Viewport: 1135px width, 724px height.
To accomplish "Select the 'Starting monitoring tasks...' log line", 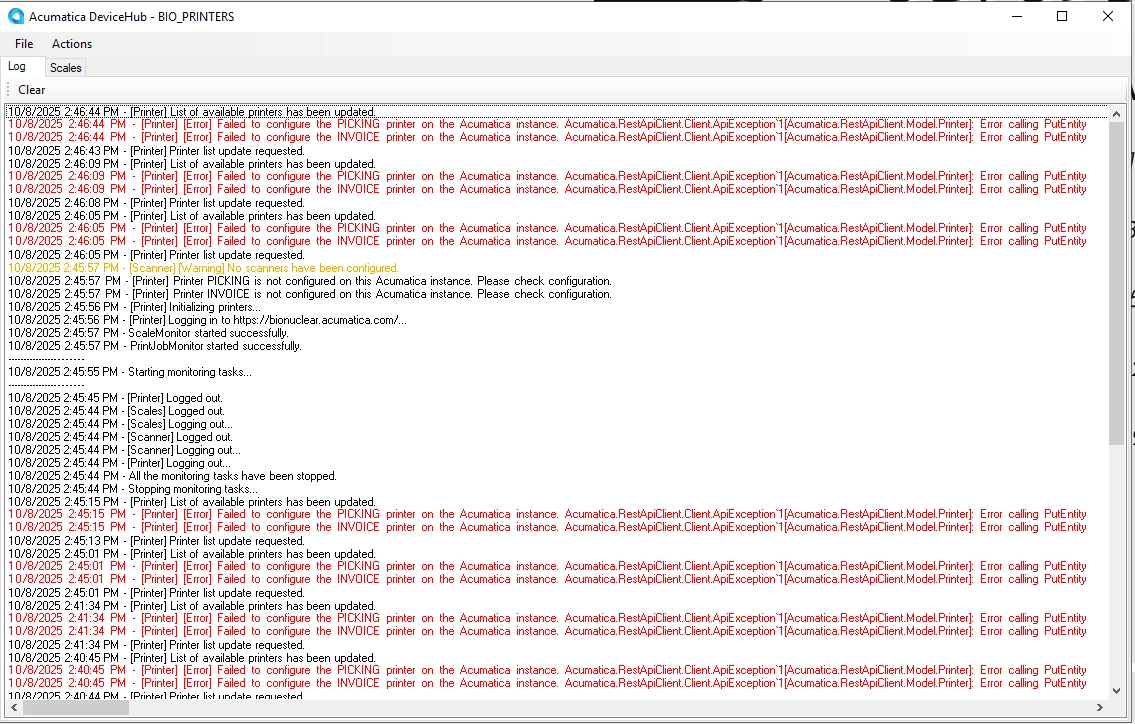I will point(130,372).
